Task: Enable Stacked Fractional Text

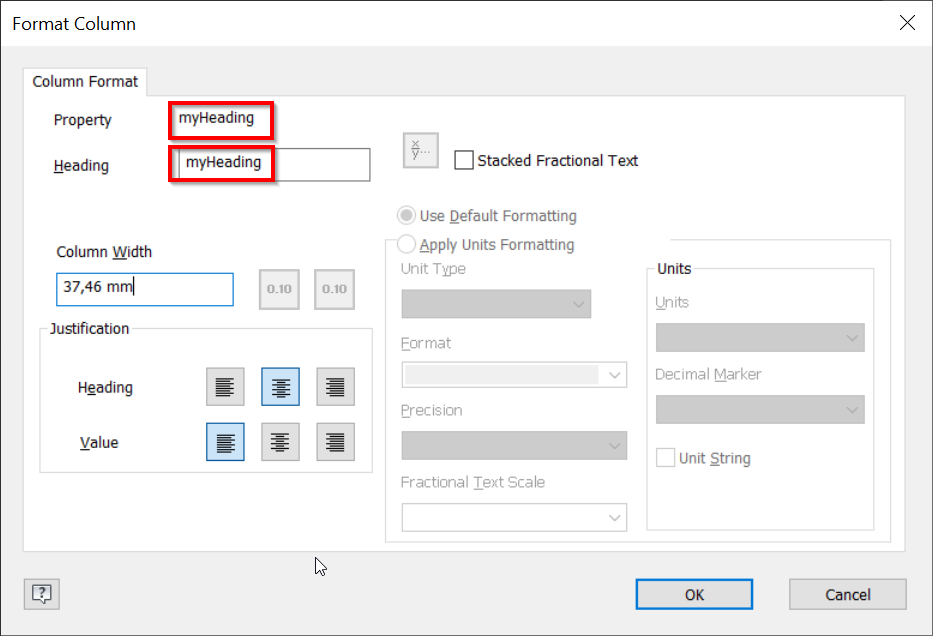Action: (464, 159)
